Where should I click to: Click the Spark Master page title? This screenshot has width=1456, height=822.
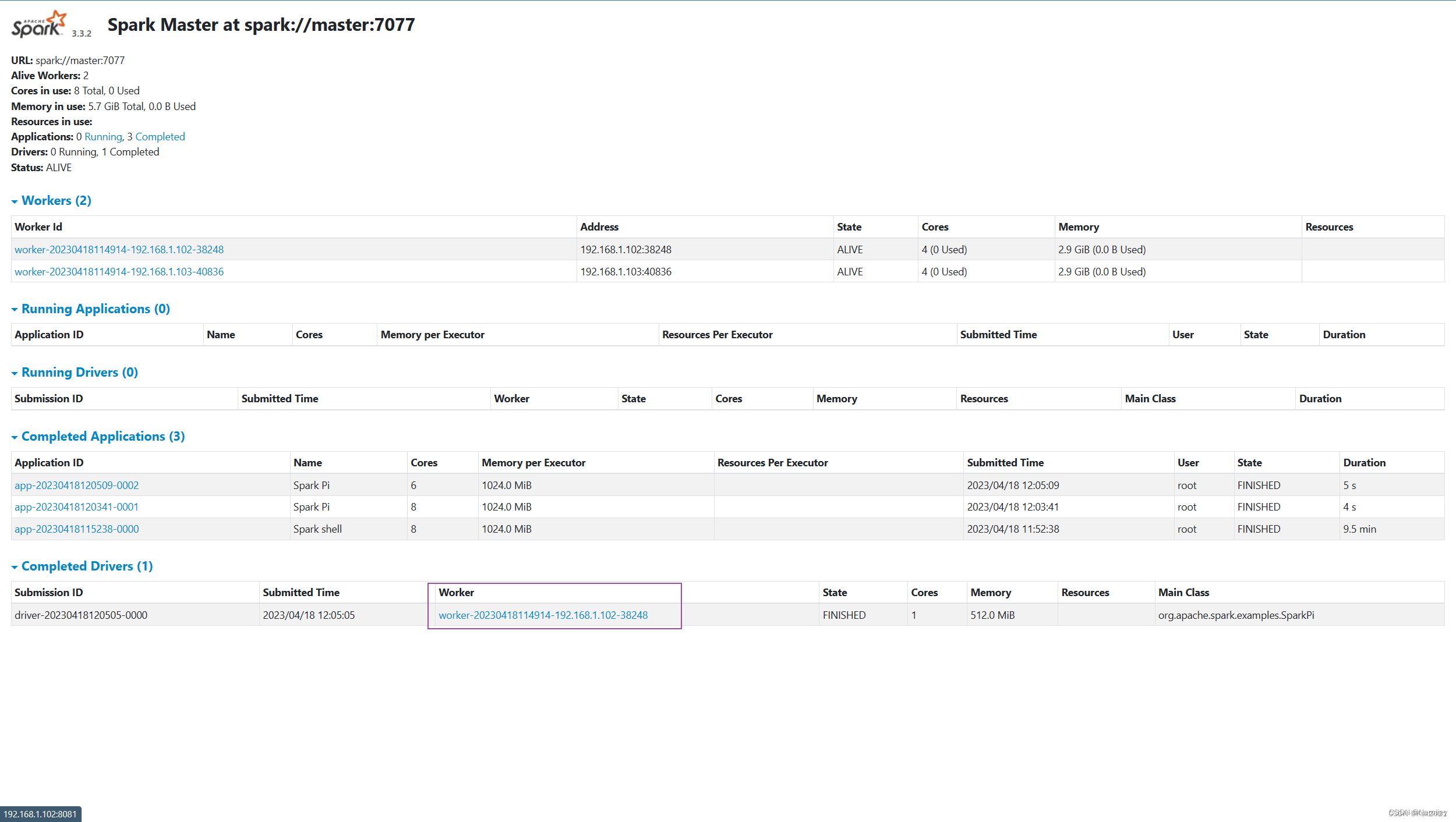(261, 24)
